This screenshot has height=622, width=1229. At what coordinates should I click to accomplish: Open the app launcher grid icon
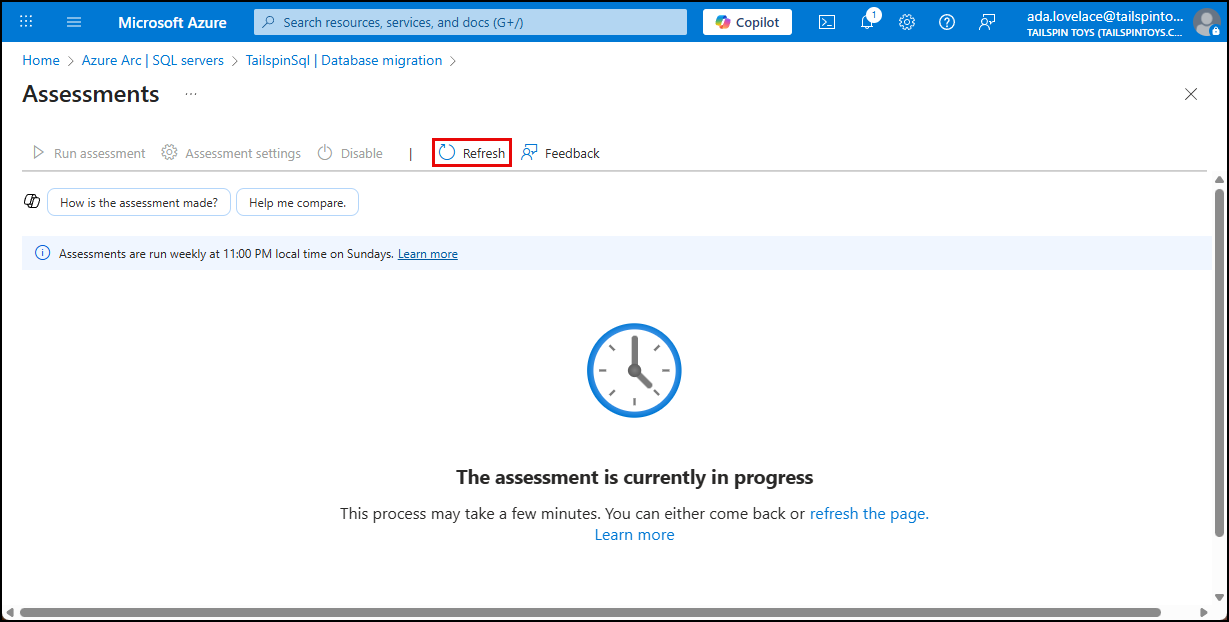tap(26, 21)
